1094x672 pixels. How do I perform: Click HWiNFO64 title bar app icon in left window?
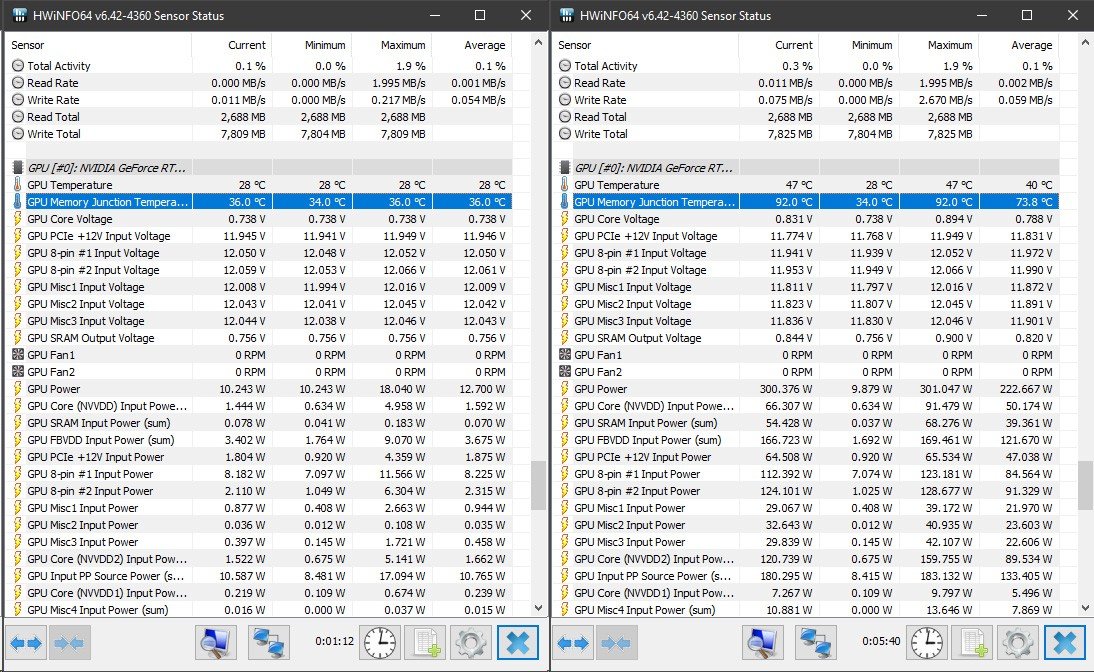pos(19,15)
